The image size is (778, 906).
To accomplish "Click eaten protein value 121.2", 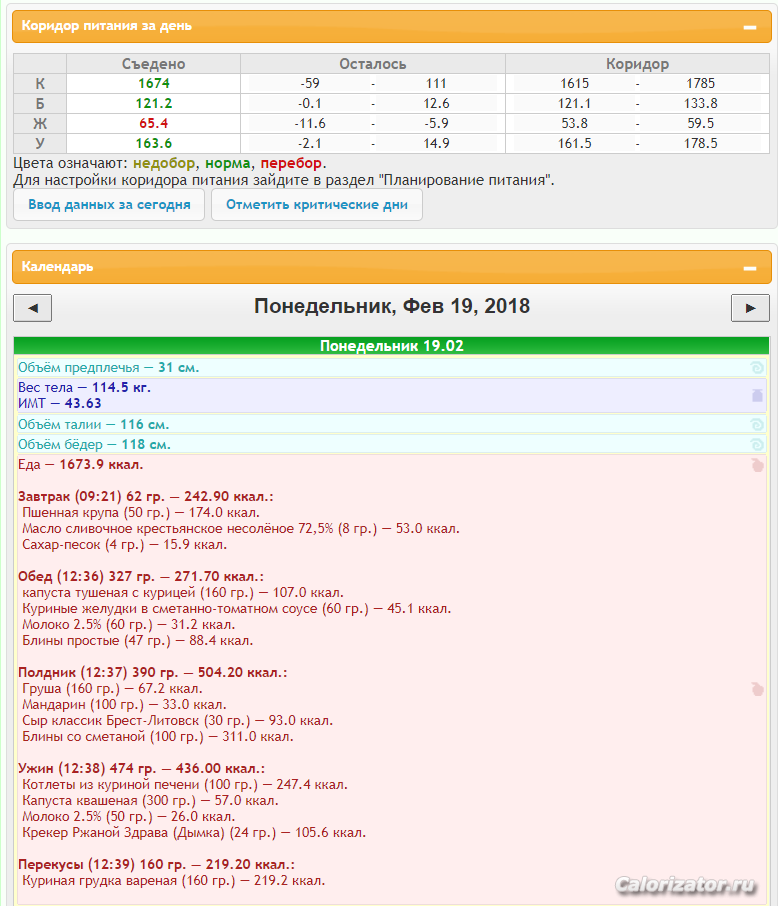I will (154, 103).
